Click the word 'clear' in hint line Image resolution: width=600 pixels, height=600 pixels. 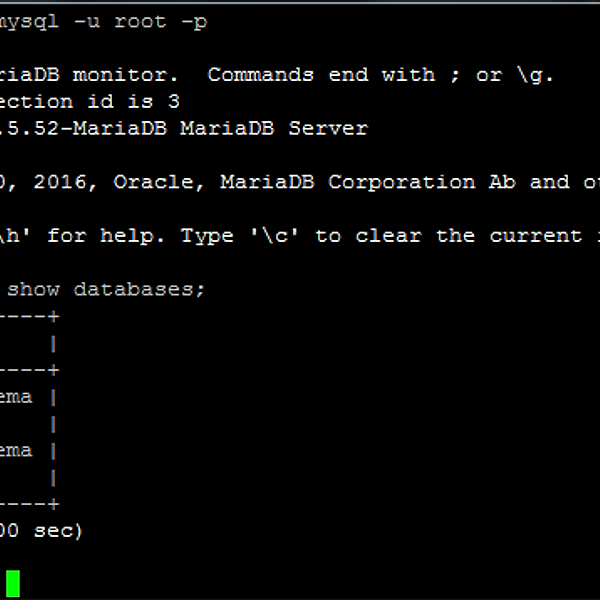tap(388, 235)
